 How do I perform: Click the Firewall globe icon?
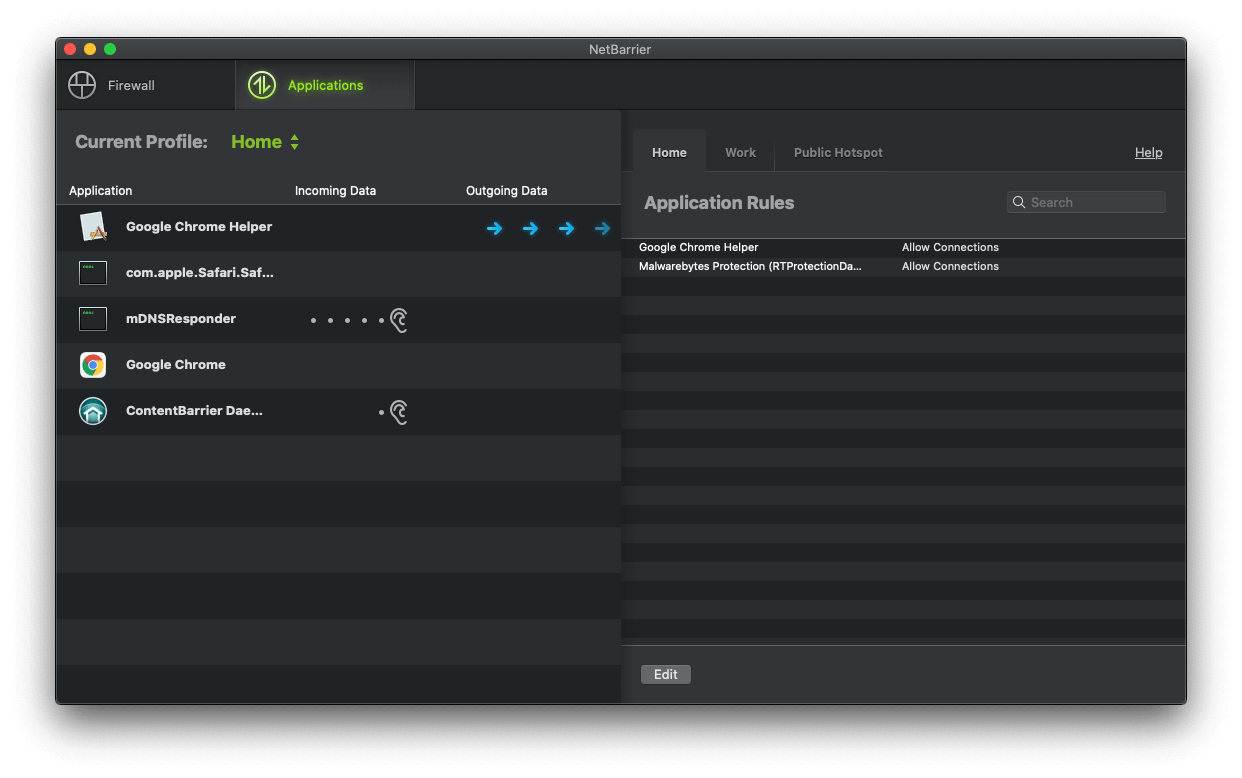pyautogui.click(x=82, y=85)
